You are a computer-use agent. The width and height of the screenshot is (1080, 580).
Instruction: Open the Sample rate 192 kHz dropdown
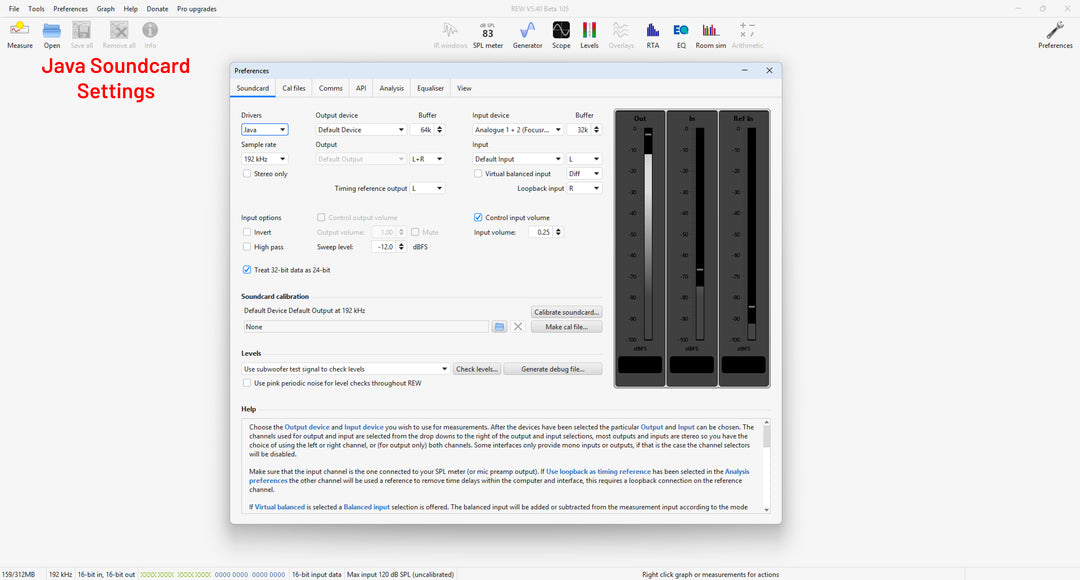tap(264, 159)
